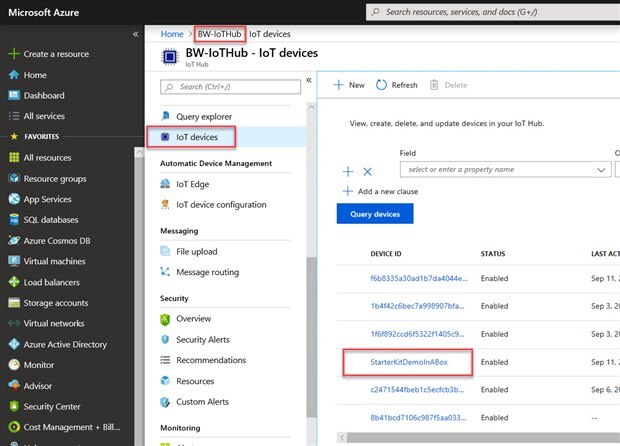Collapse the left Azure navigation sidebar

click(136, 34)
